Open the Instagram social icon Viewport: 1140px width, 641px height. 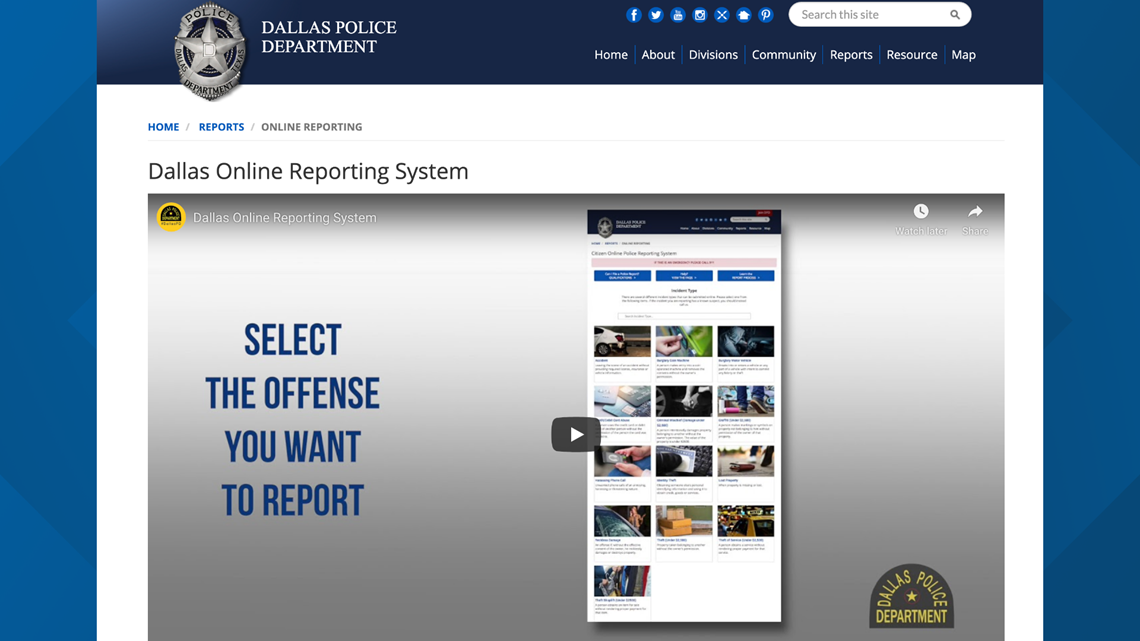pos(699,14)
